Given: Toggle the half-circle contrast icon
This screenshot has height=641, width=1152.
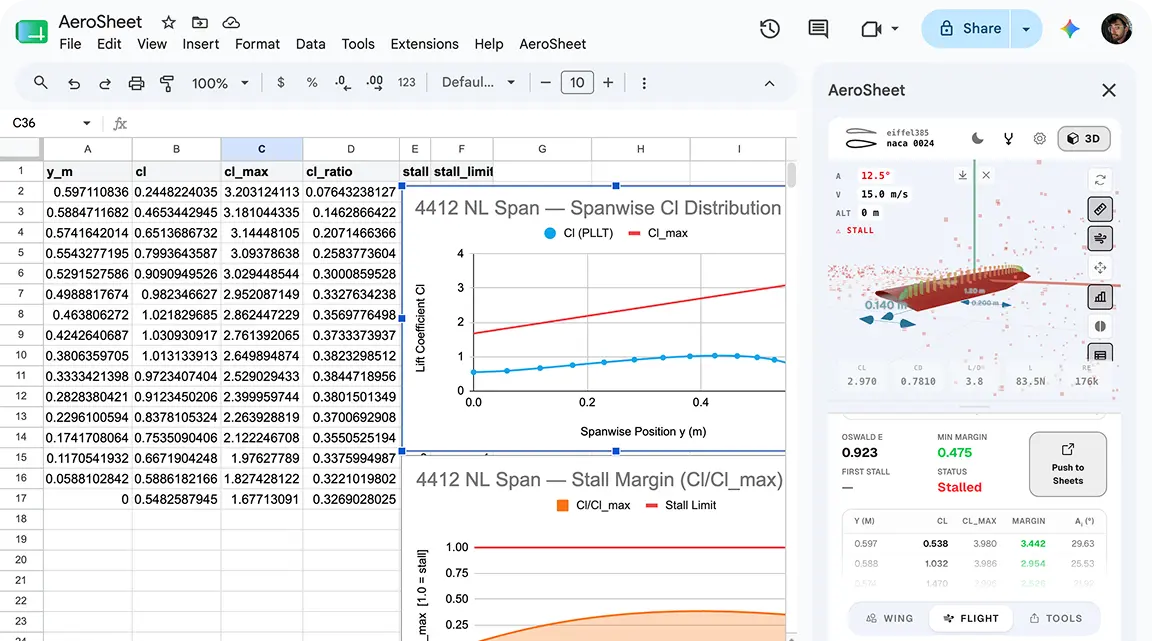Looking at the screenshot, I should [1100, 326].
